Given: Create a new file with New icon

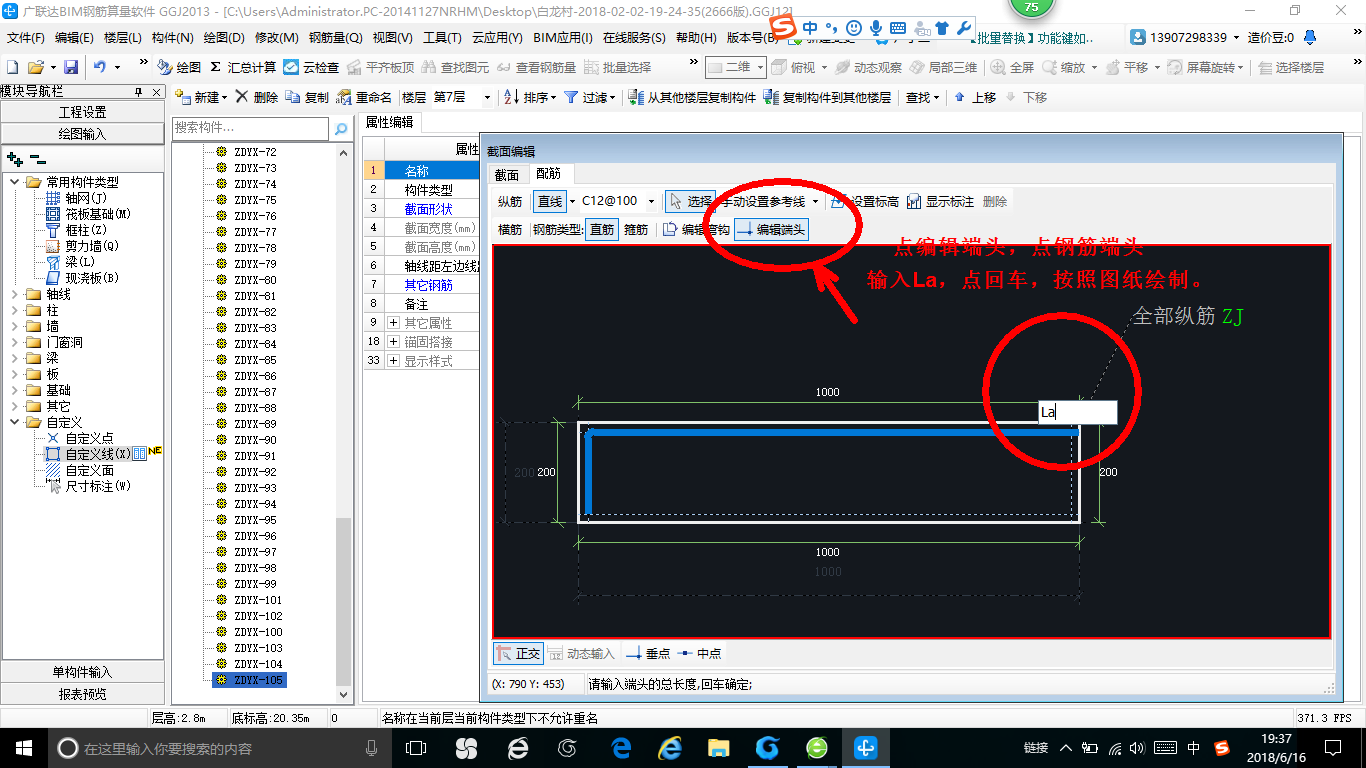Looking at the screenshot, I should [13, 67].
